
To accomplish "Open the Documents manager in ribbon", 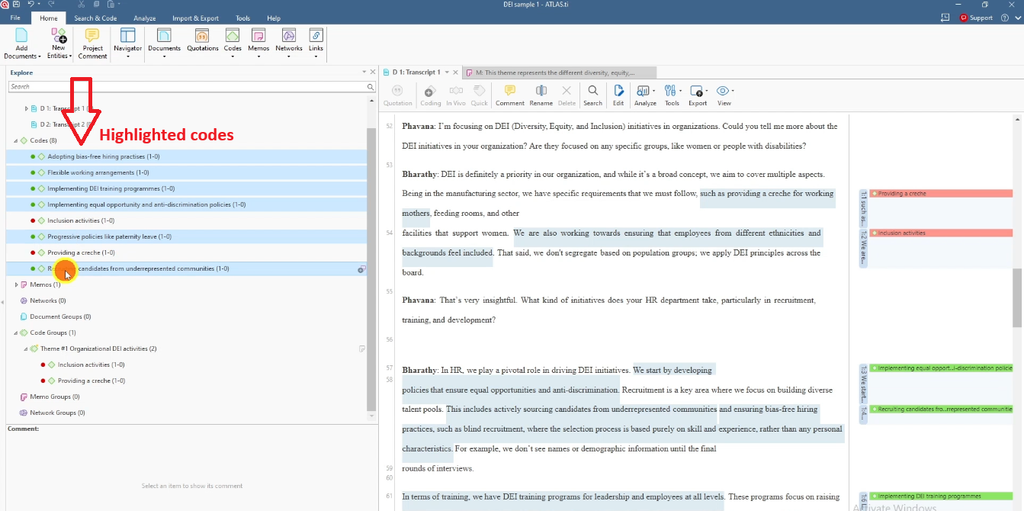I will pos(164,44).
